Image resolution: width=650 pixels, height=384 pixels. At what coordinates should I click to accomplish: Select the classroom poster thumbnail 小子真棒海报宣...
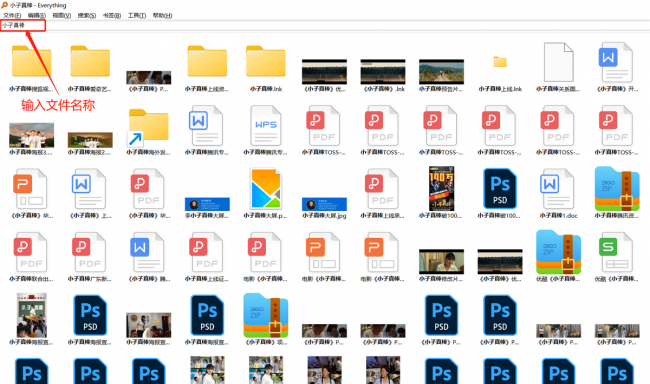click(32, 316)
